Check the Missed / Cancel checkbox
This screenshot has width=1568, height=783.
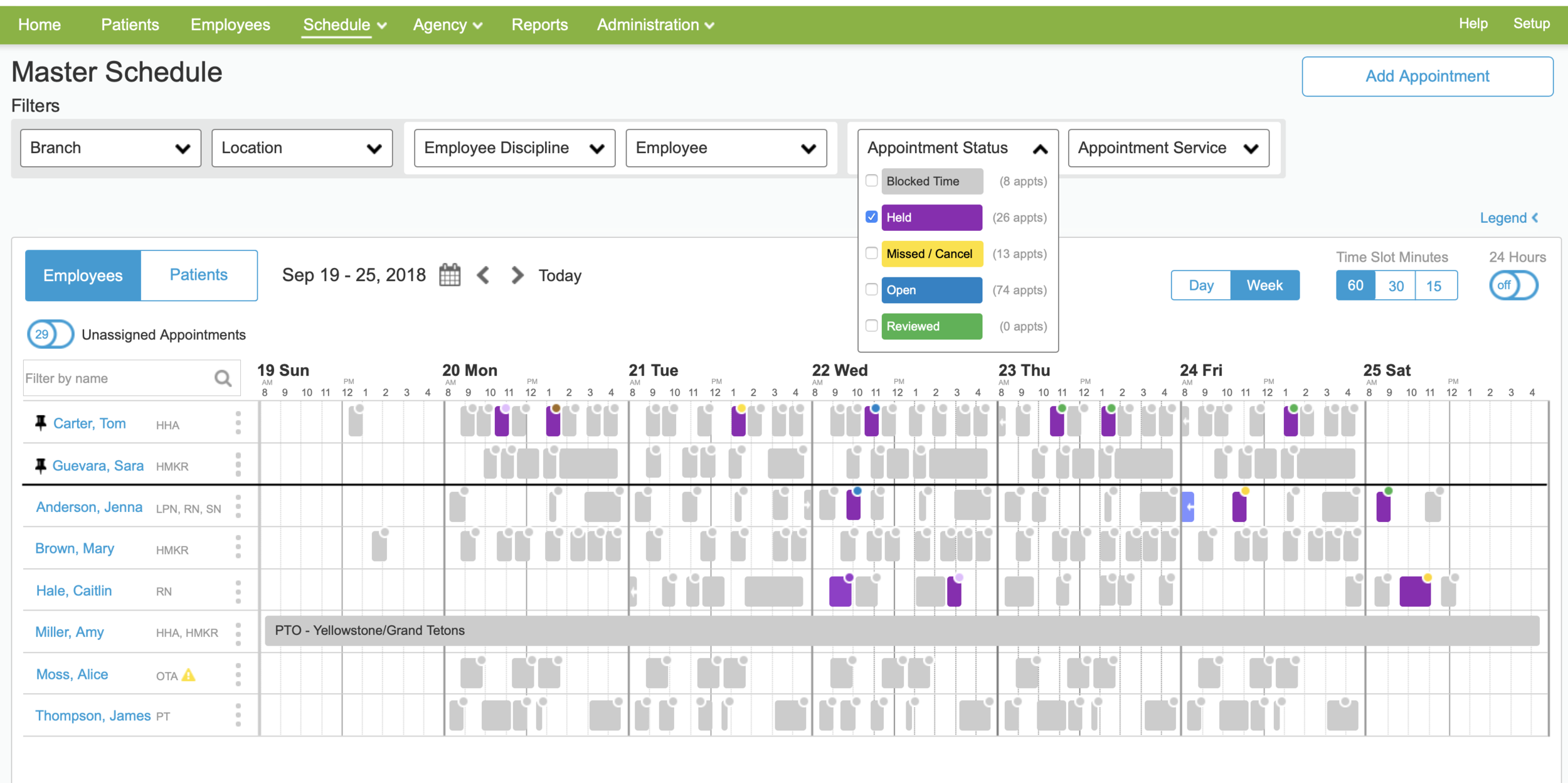point(871,253)
